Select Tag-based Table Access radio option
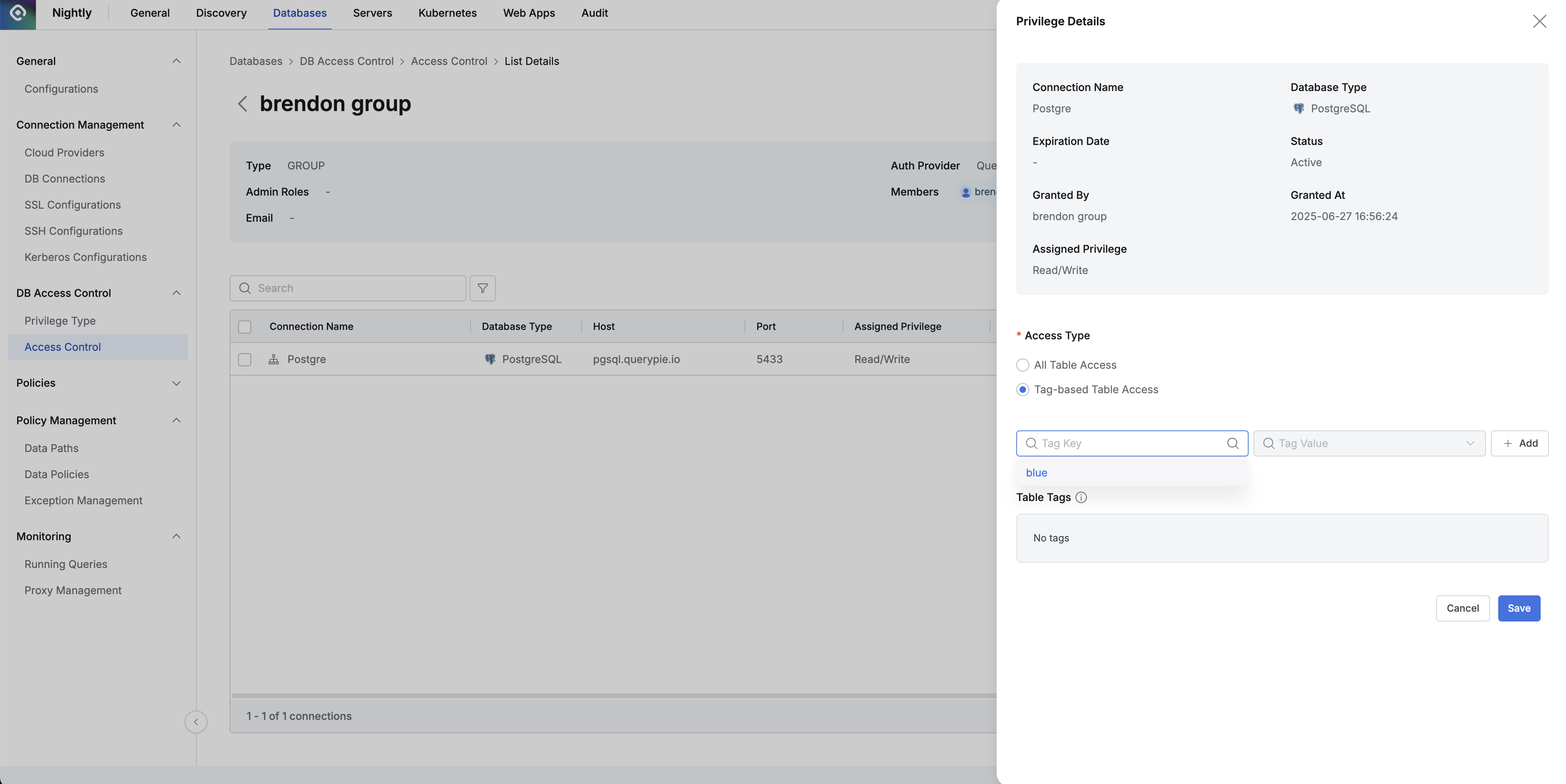The height and width of the screenshot is (784, 1566). pyautogui.click(x=1022, y=390)
